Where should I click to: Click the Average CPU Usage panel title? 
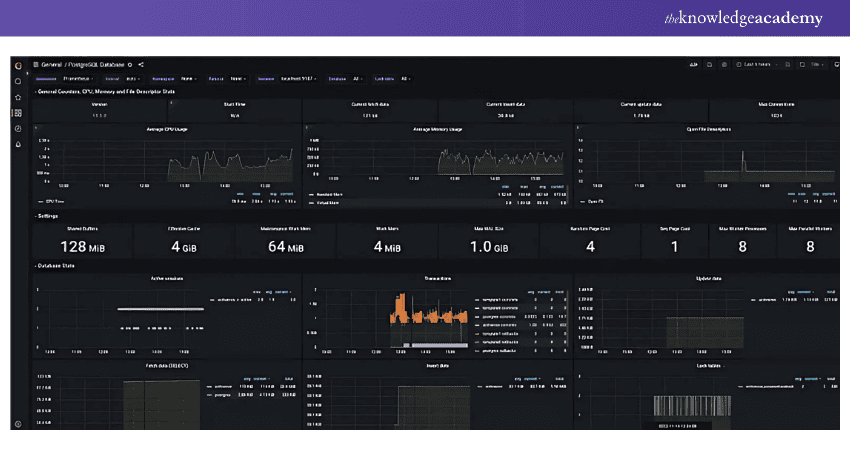pyautogui.click(x=166, y=128)
